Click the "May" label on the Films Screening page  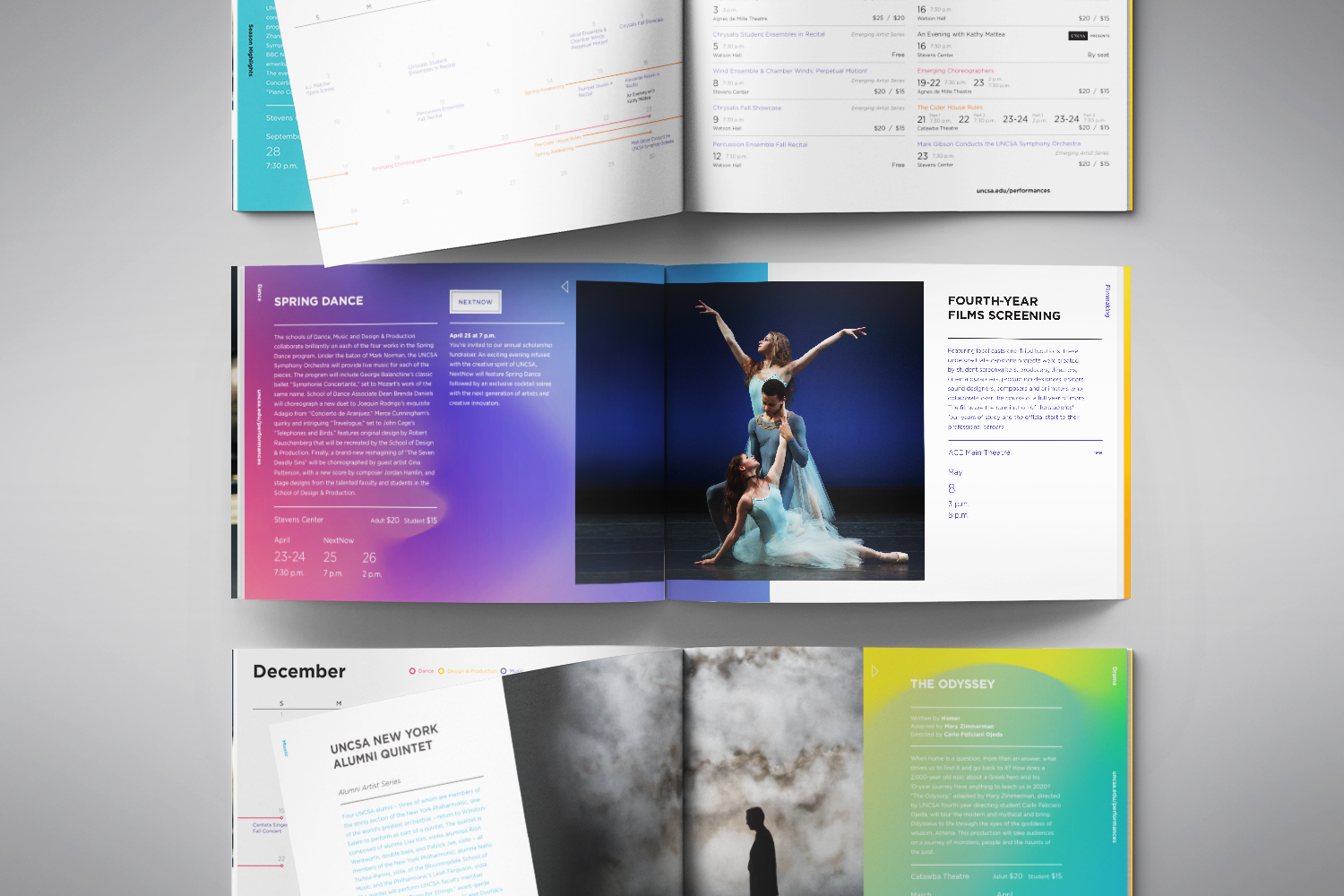pos(955,472)
